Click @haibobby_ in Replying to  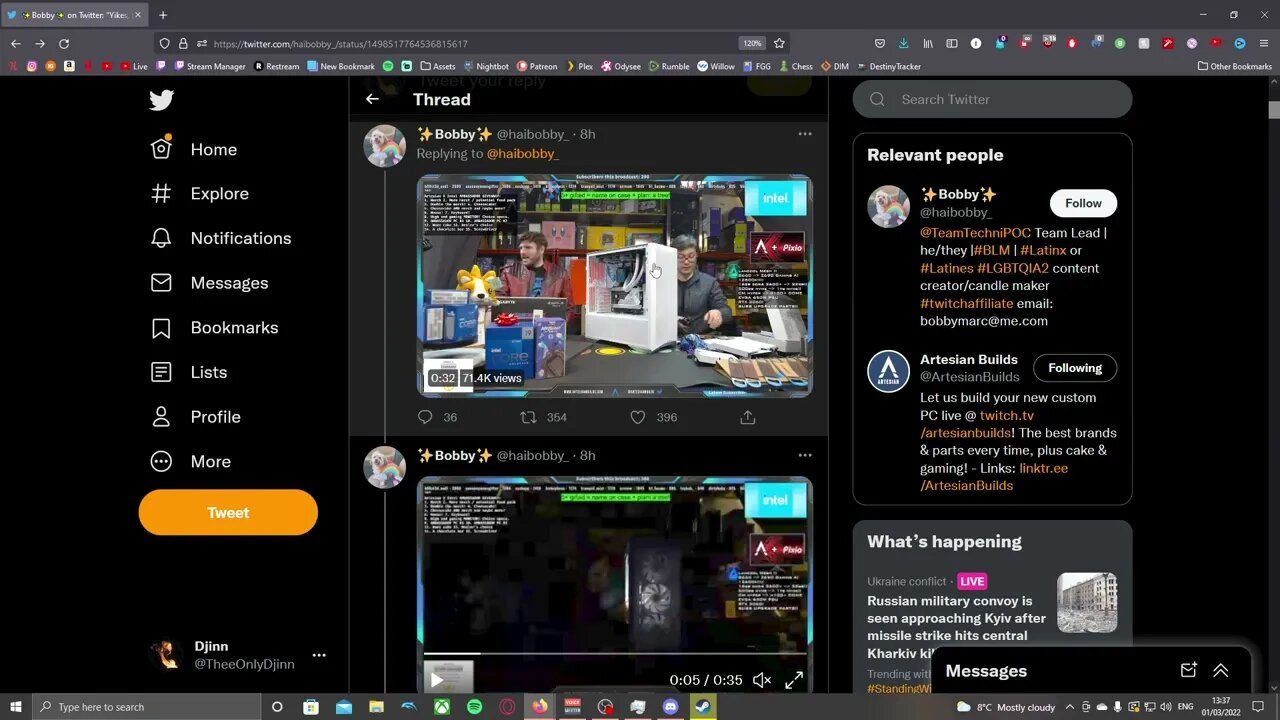[x=522, y=153]
